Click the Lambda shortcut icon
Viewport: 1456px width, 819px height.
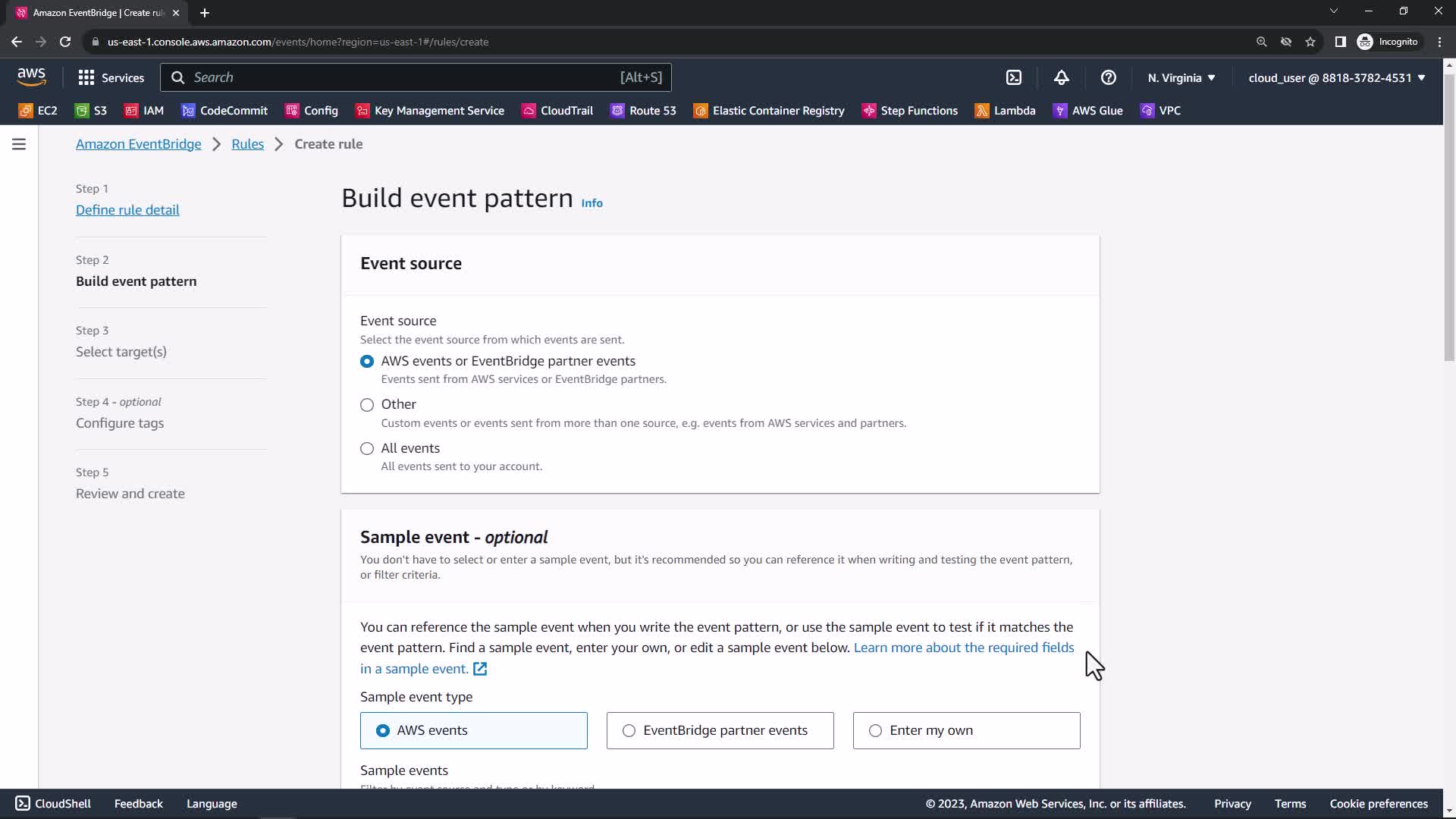coord(981,111)
